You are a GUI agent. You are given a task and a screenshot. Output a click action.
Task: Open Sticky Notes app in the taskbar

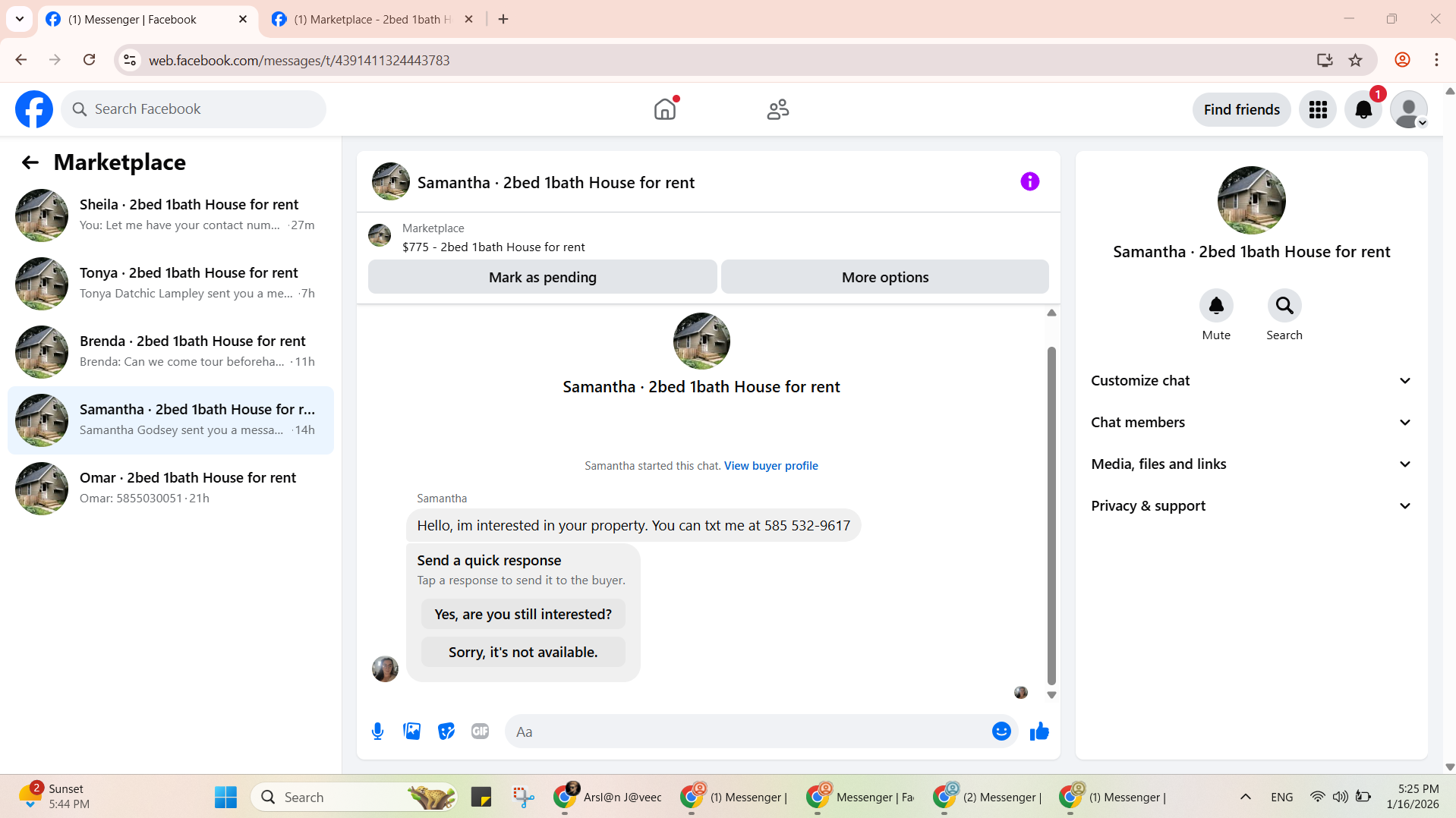[481, 798]
